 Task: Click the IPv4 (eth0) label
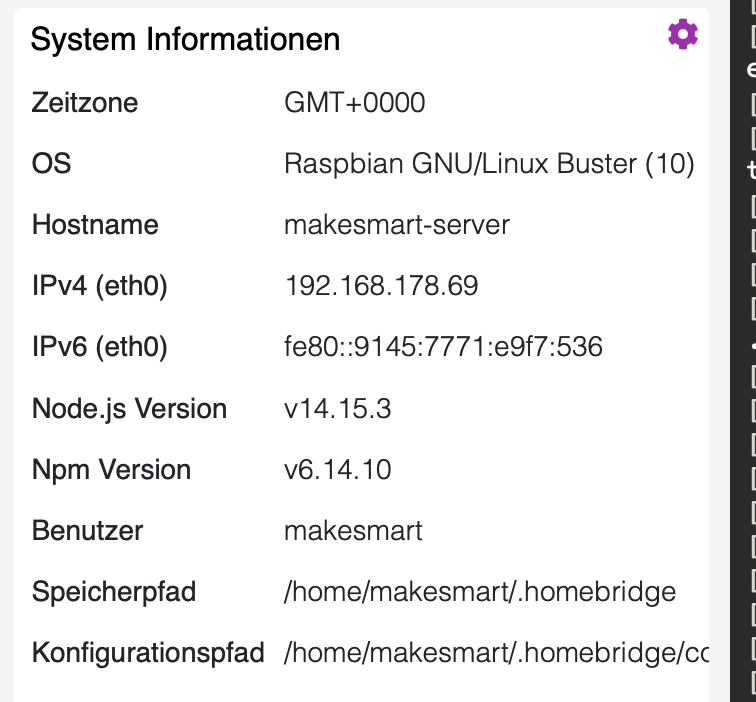(x=100, y=286)
